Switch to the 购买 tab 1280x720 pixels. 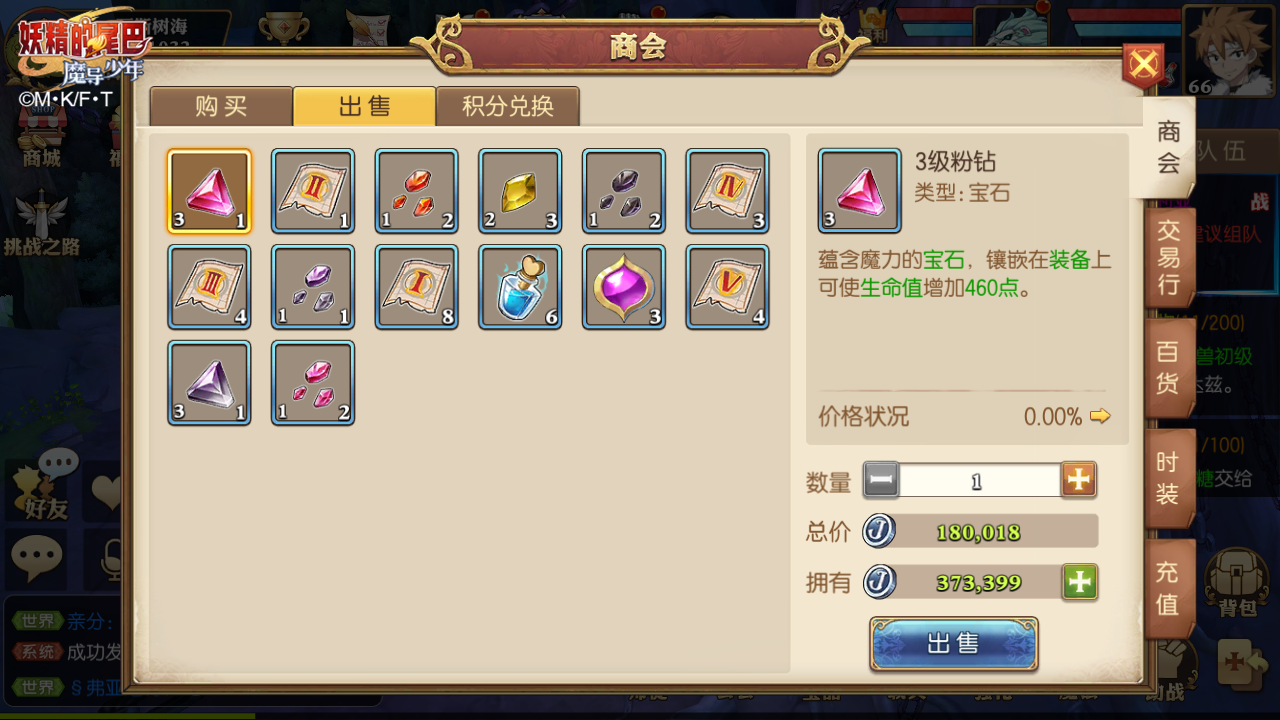pos(221,106)
